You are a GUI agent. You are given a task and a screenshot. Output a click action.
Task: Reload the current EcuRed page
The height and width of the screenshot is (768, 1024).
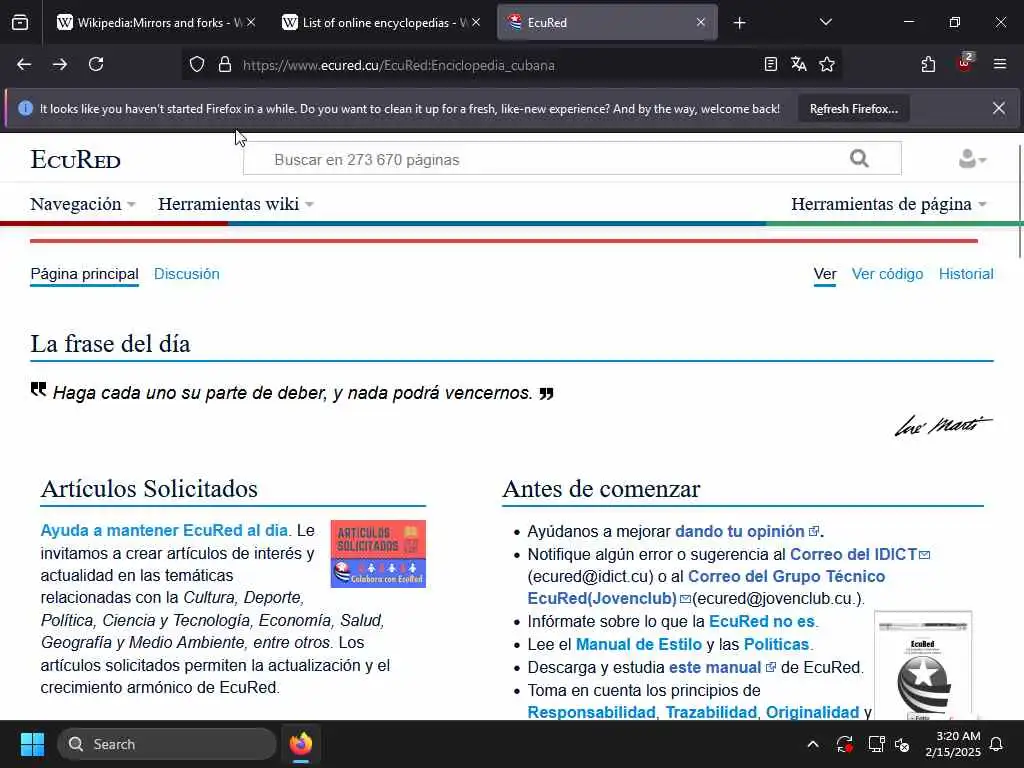(96, 64)
